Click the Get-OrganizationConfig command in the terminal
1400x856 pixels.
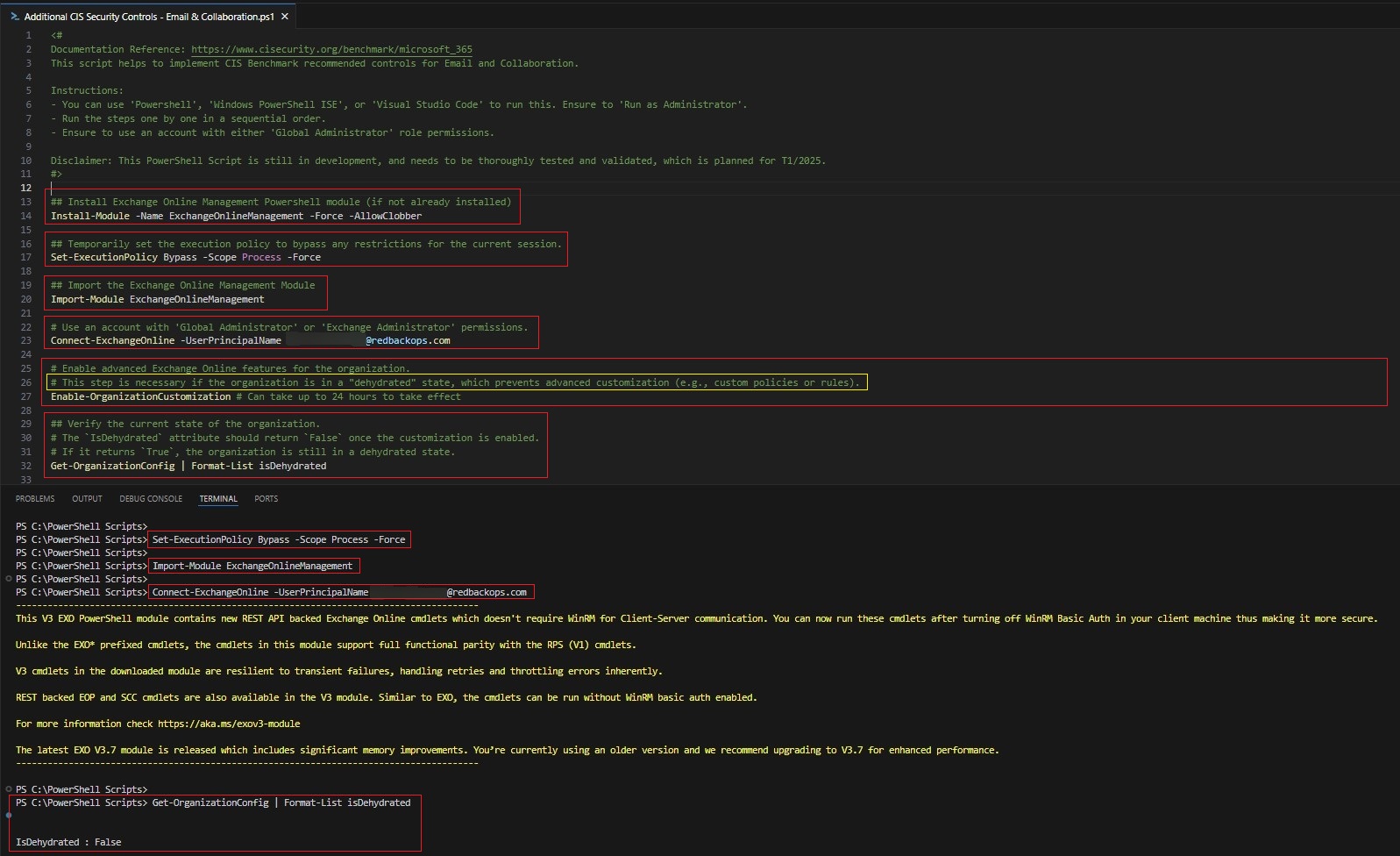(x=281, y=802)
